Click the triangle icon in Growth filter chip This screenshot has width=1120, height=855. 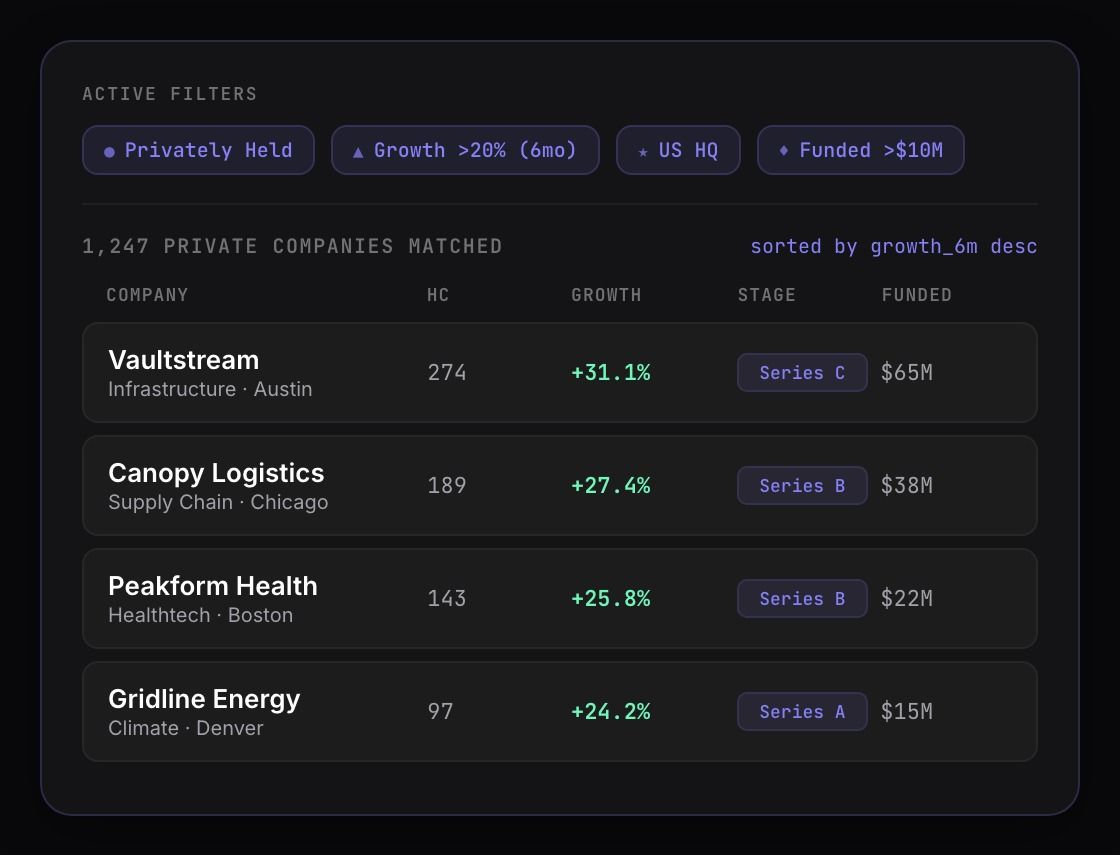point(358,151)
